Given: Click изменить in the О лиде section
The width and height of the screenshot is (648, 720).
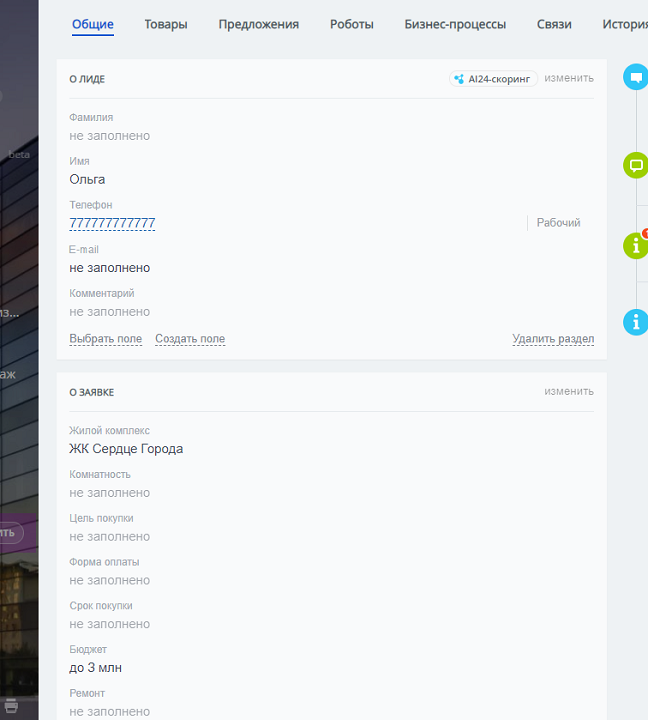Looking at the screenshot, I should point(569,79).
